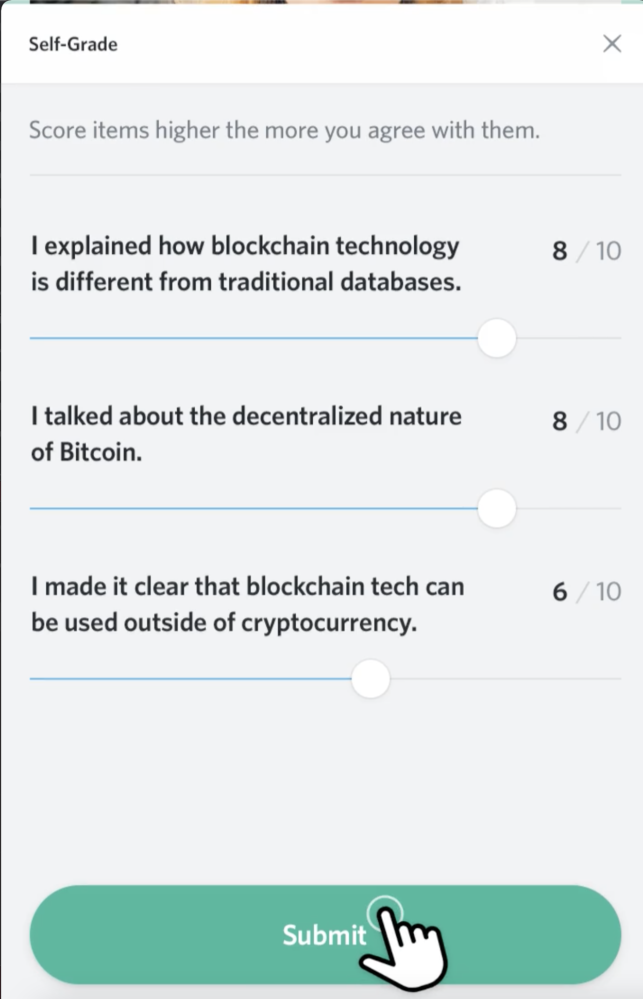The width and height of the screenshot is (643, 999).
Task: Click the score 8 beside the databases statement
Action: 560,251
